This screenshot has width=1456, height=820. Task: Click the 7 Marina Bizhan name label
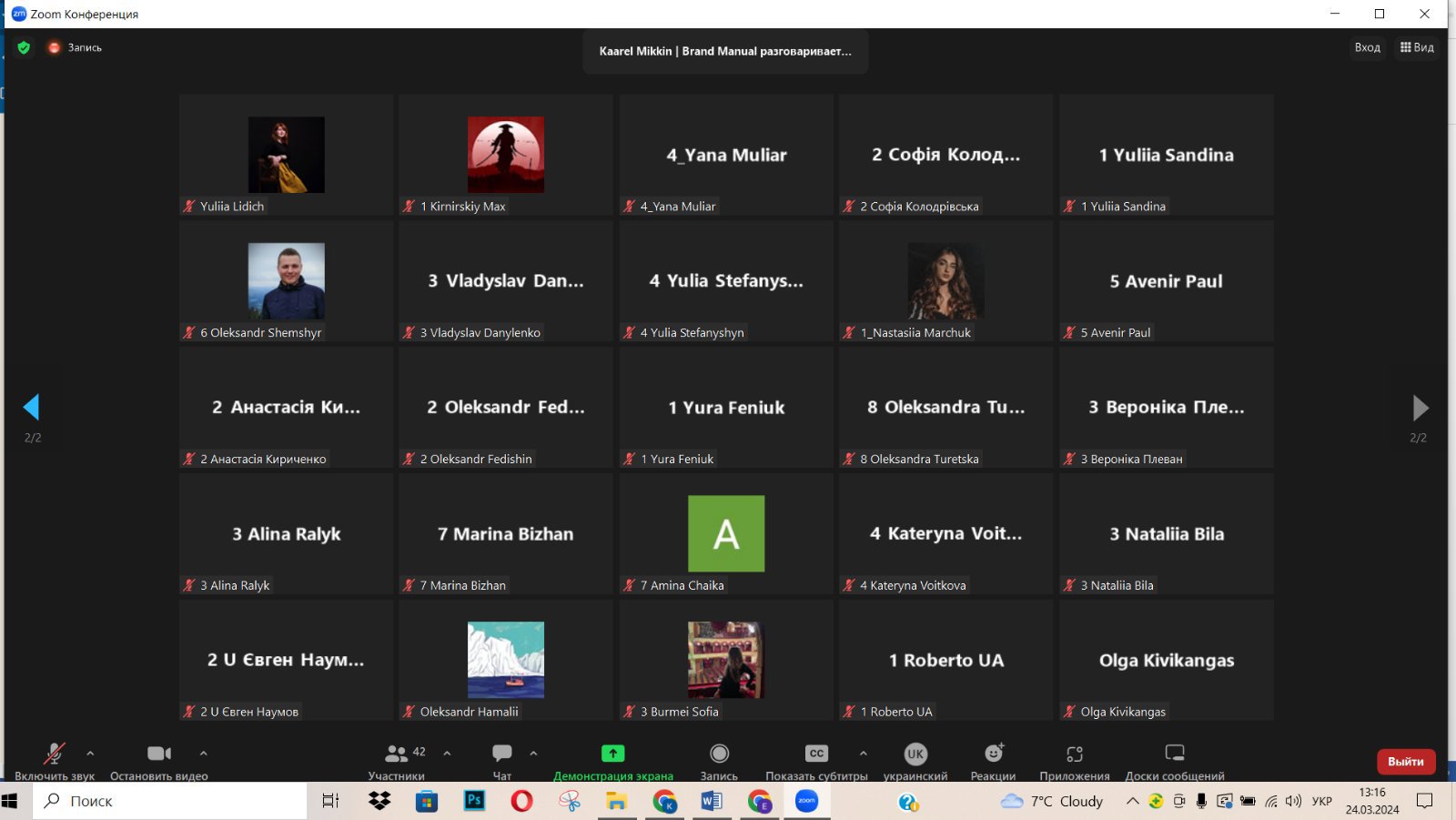coord(463,585)
